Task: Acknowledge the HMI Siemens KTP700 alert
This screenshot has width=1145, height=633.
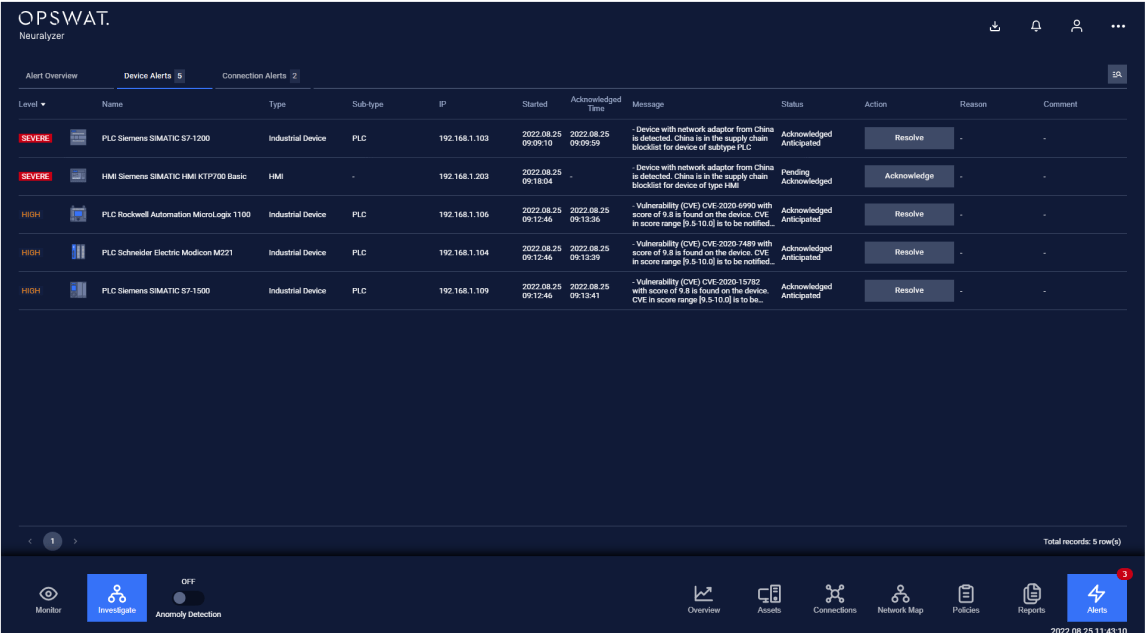Action: (x=909, y=176)
